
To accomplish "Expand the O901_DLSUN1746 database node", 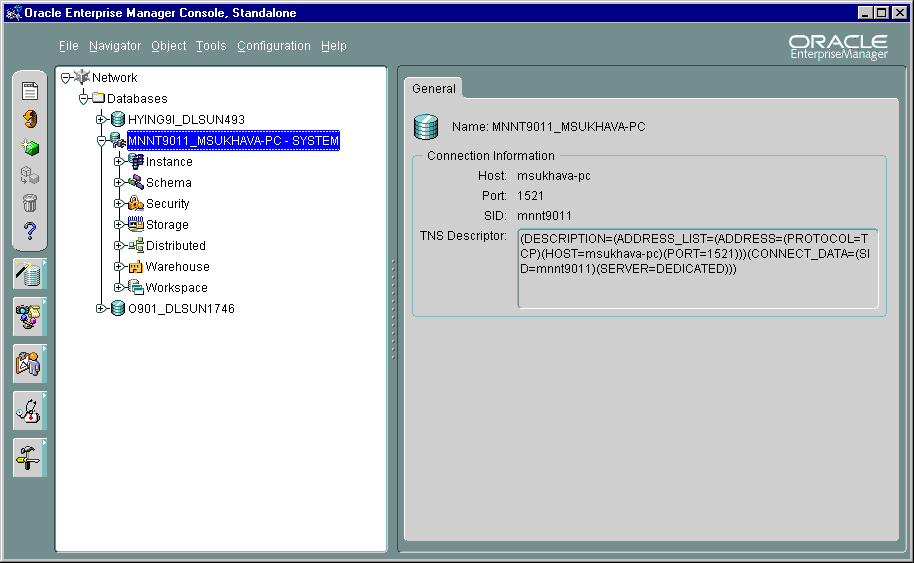I will point(101,308).
